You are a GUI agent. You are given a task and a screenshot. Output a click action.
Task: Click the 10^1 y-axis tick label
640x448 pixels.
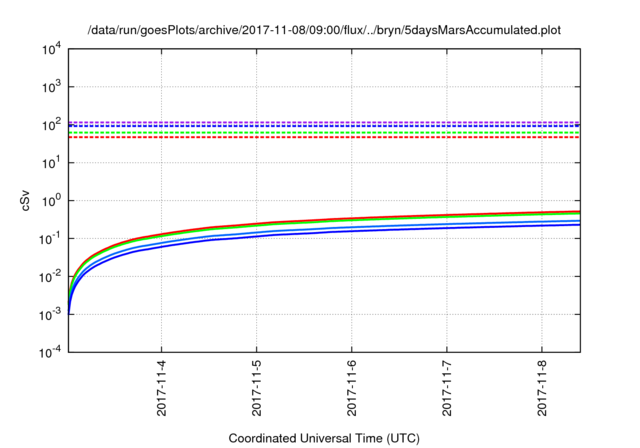[x=51, y=163]
